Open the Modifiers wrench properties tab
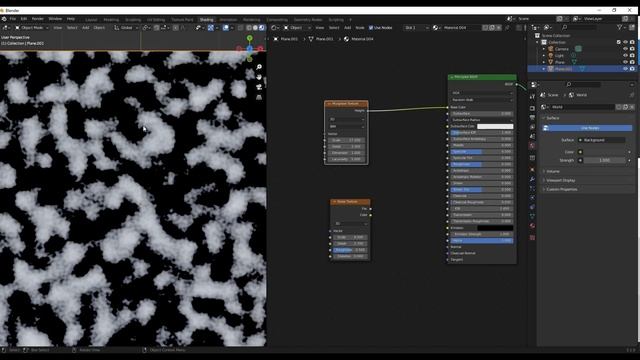 tap(532, 179)
